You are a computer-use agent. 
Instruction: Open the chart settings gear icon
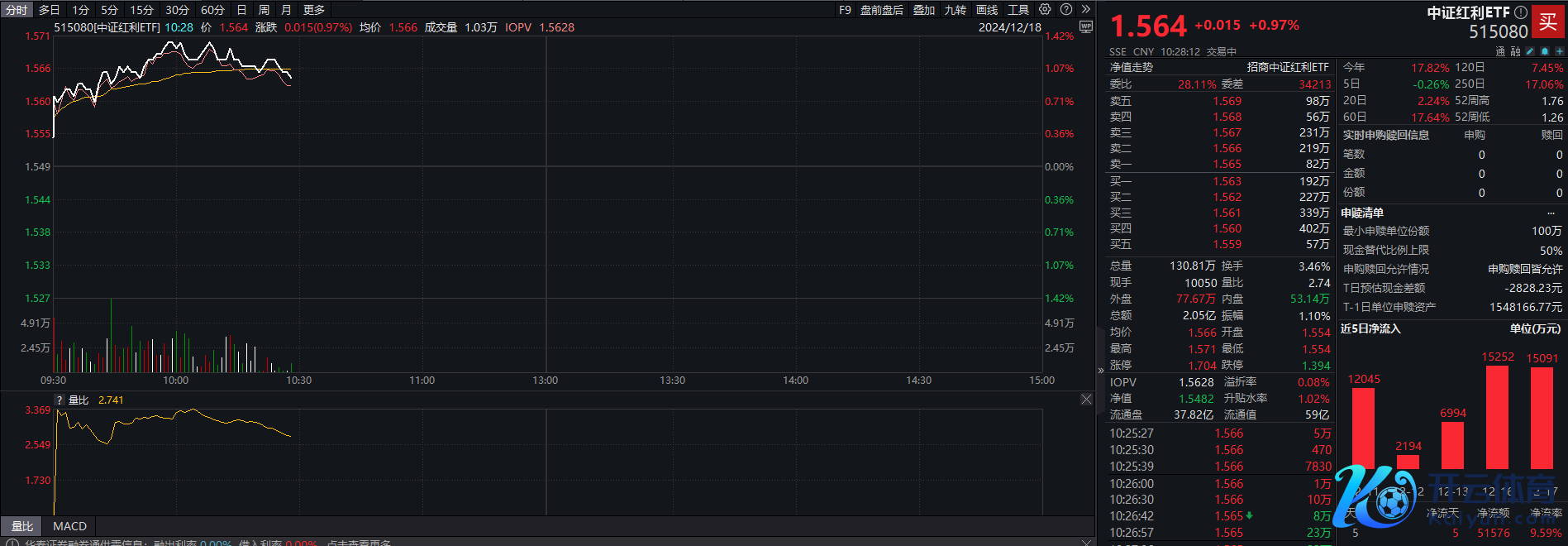click(x=1045, y=10)
